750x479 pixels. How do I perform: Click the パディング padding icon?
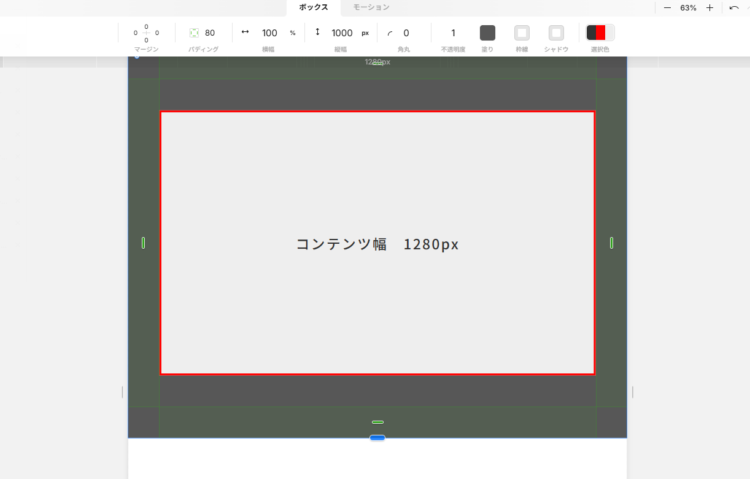point(194,33)
